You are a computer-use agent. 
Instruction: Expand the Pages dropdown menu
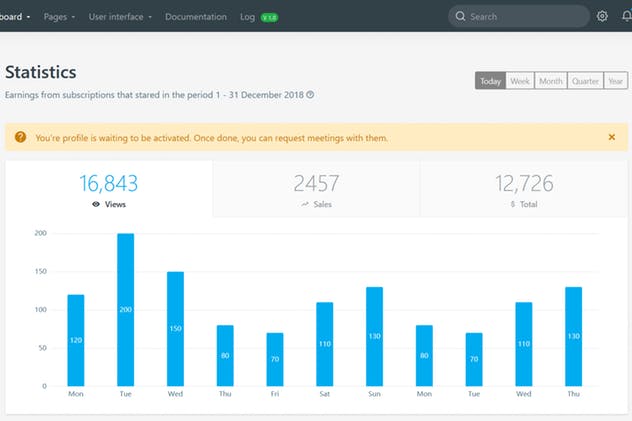(59, 17)
